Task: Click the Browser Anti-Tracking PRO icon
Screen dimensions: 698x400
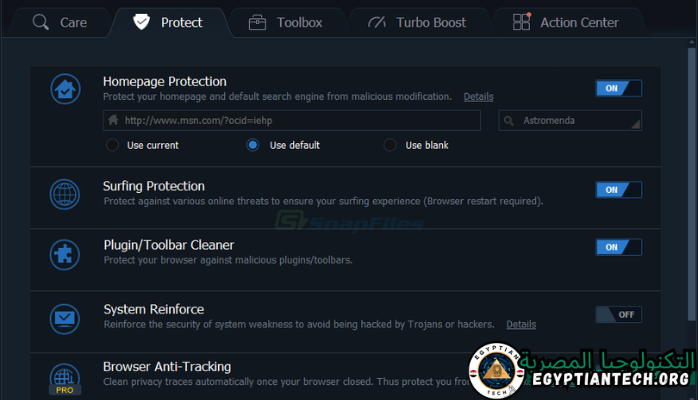Action: pos(65,377)
